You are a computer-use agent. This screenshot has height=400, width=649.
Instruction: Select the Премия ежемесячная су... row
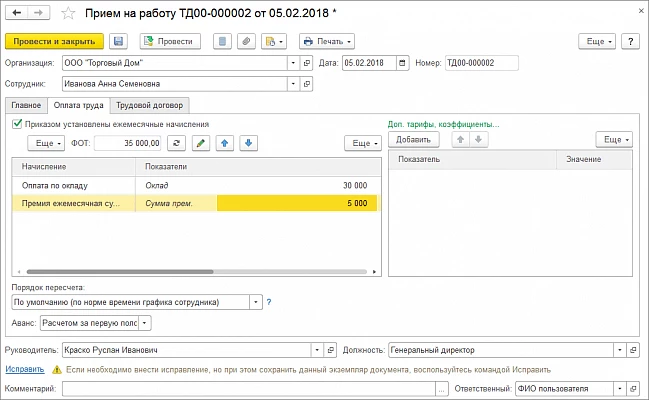coord(196,203)
